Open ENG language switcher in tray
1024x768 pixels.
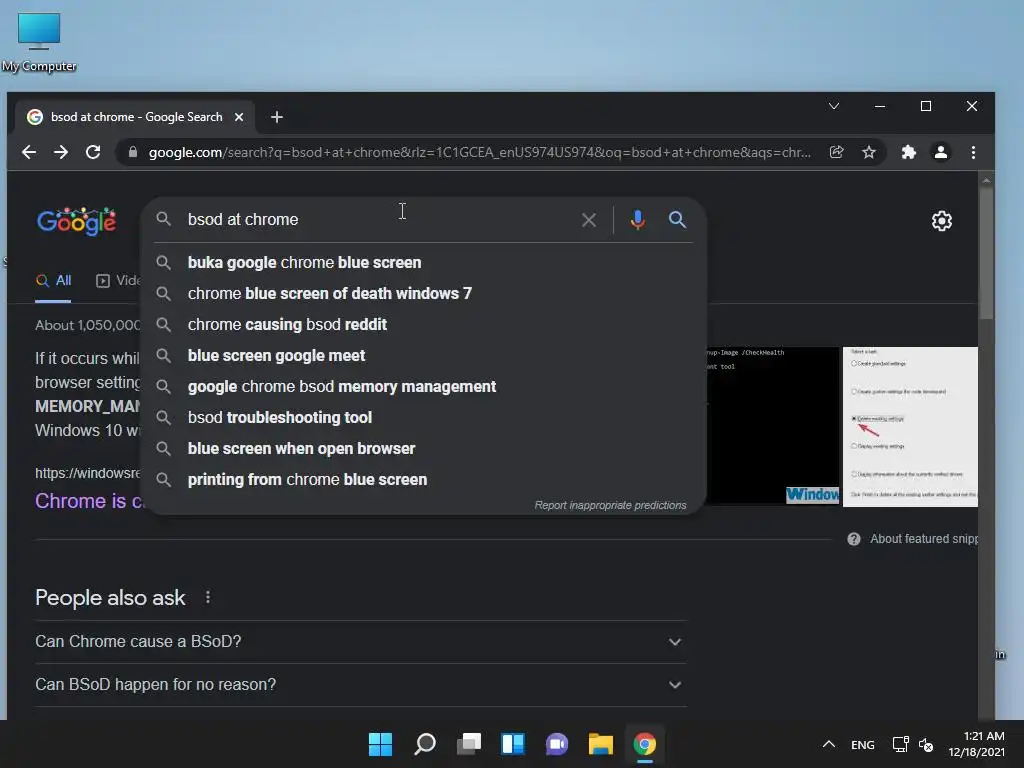863,744
